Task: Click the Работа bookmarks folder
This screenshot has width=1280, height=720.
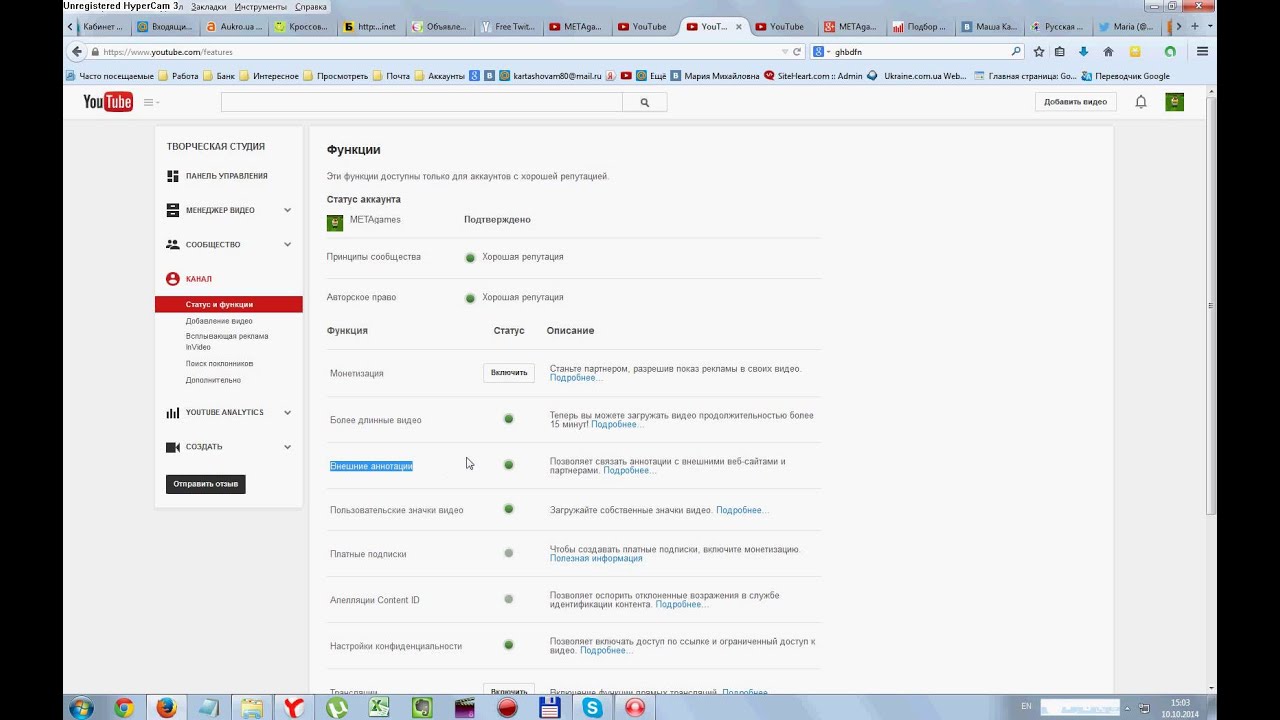Action: pyautogui.click(x=178, y=76)
